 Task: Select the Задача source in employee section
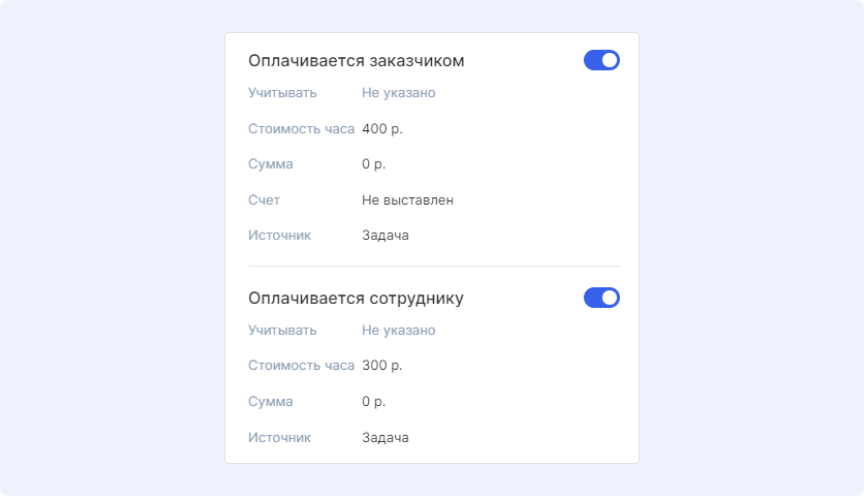[385, 438]
